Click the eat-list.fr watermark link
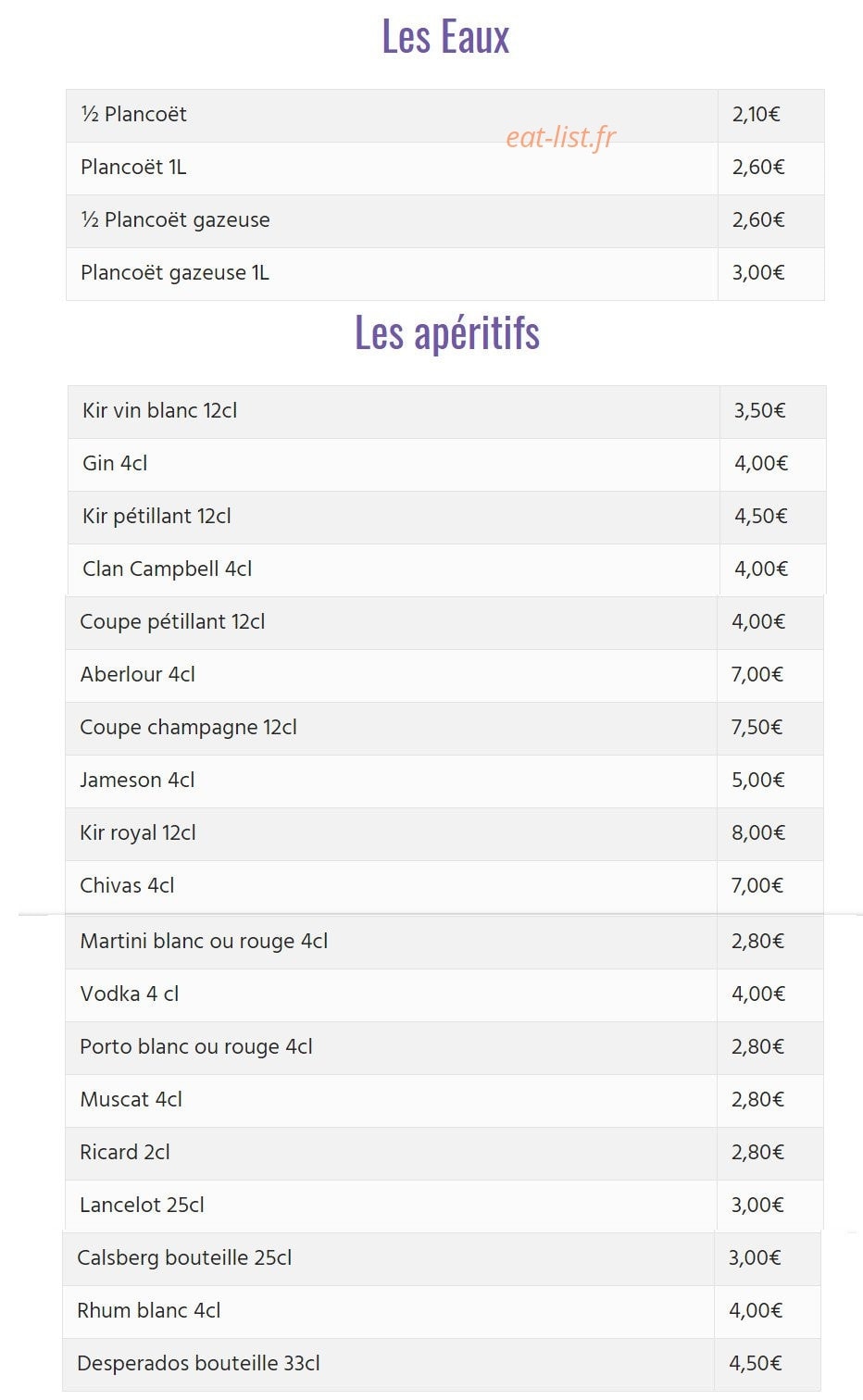863x1400 pixels. pyautogui.click(x=560, y=137)
